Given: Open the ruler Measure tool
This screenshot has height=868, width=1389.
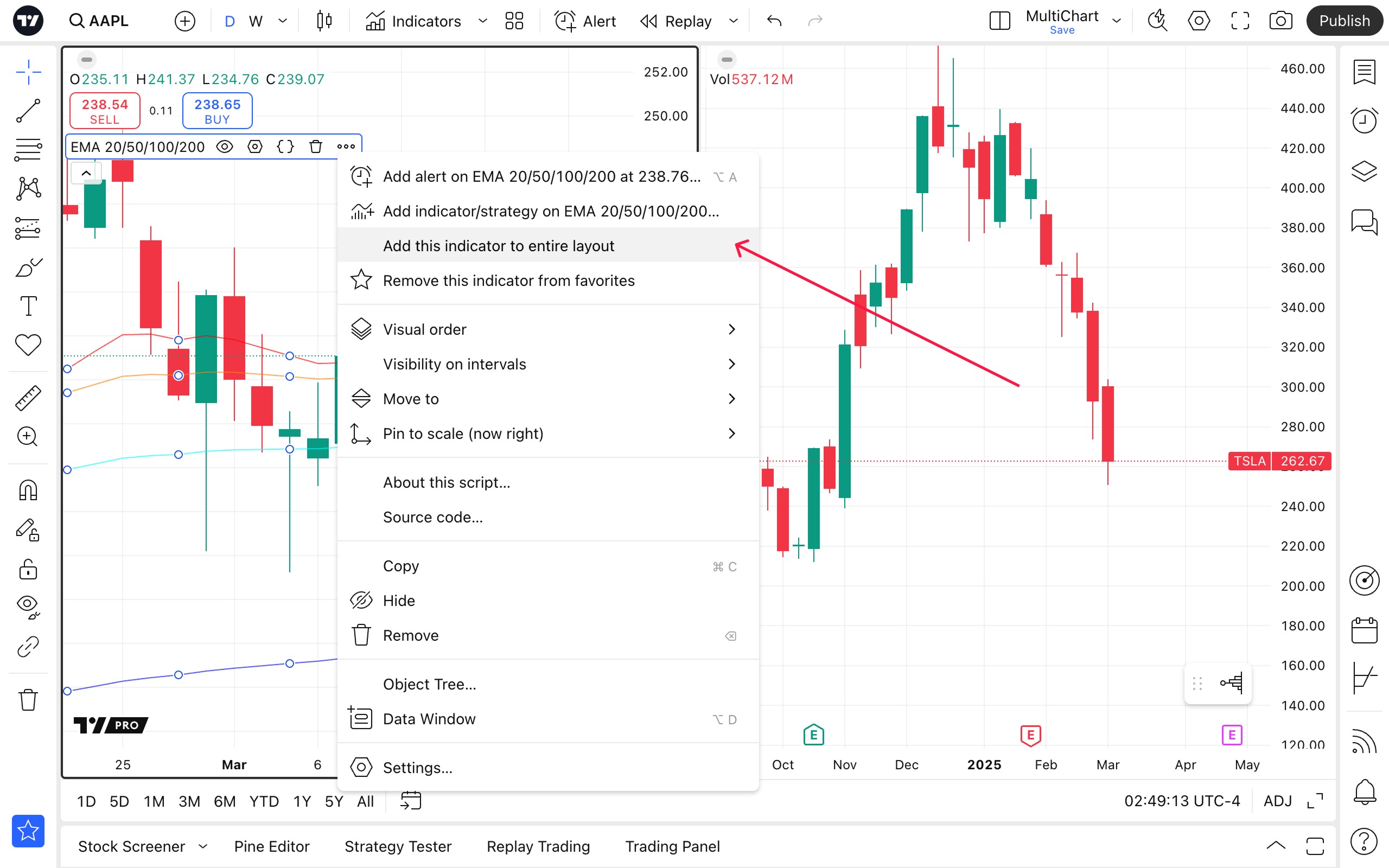Looking at the screenshot, I should (28, 398).
